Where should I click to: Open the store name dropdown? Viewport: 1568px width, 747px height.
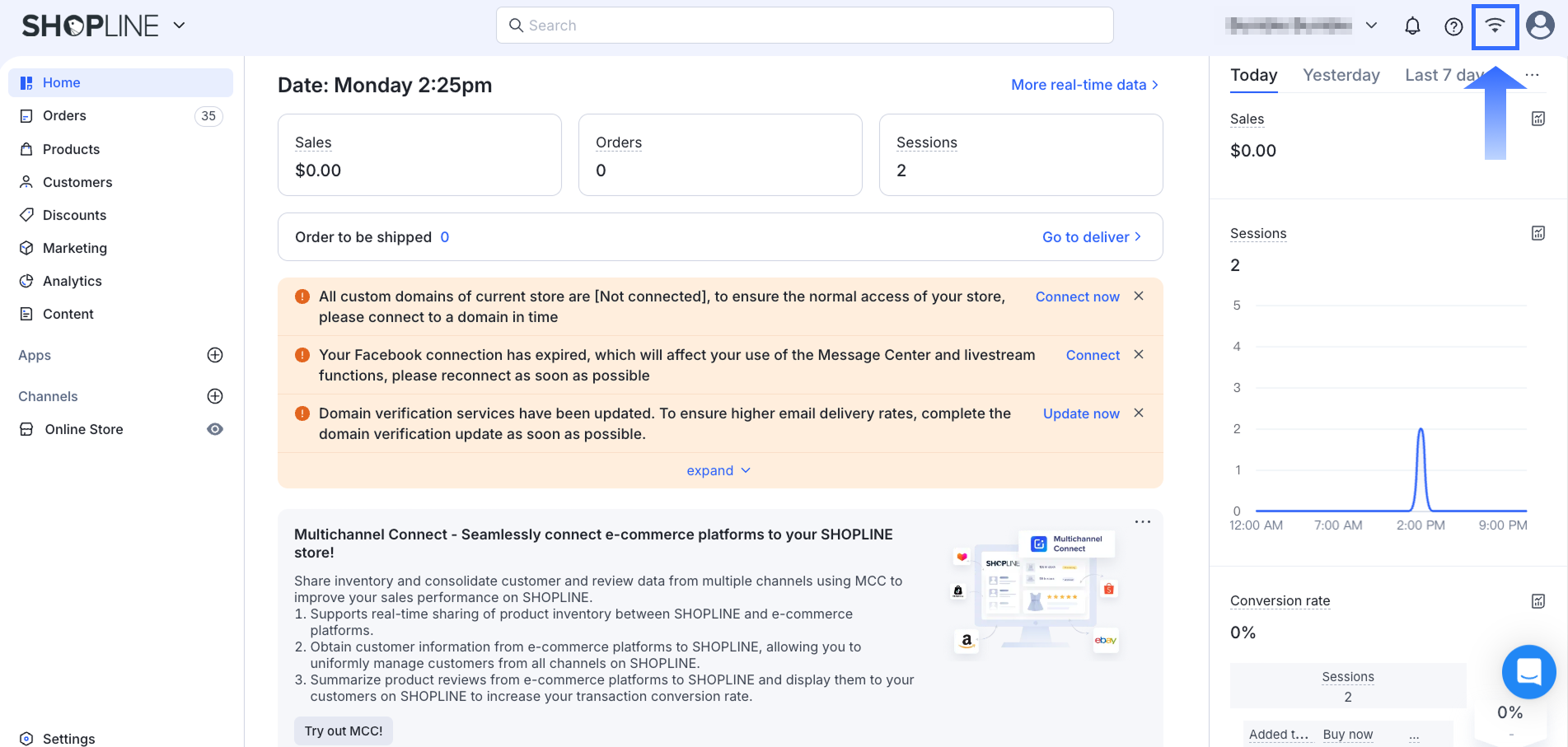coord(1371,26)
